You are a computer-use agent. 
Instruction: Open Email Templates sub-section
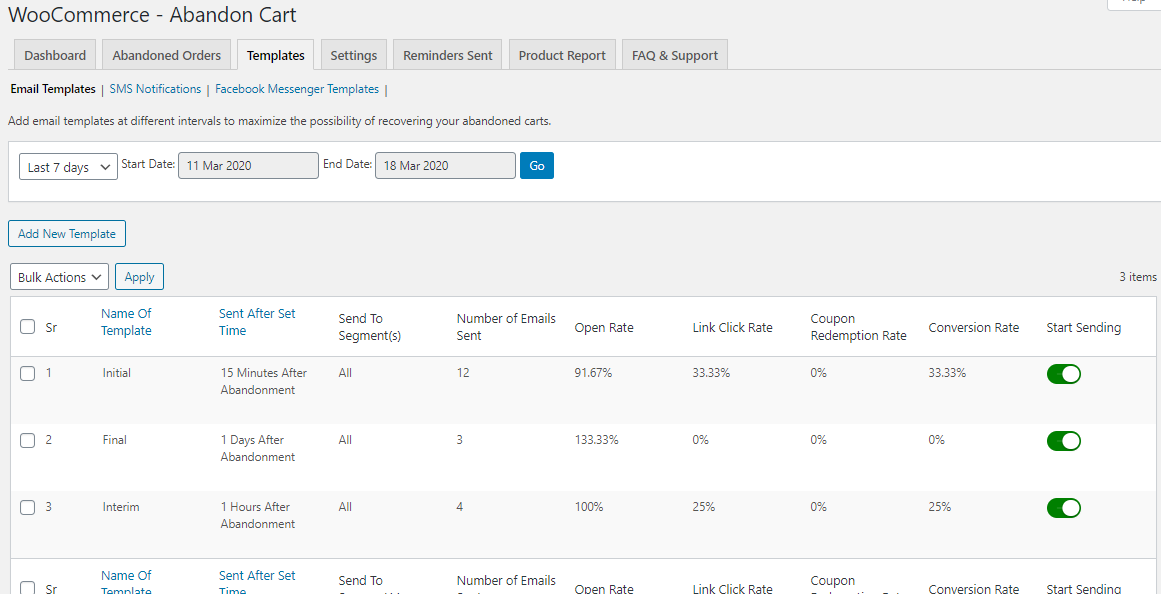pyautogui.click(x=53, y=89)
